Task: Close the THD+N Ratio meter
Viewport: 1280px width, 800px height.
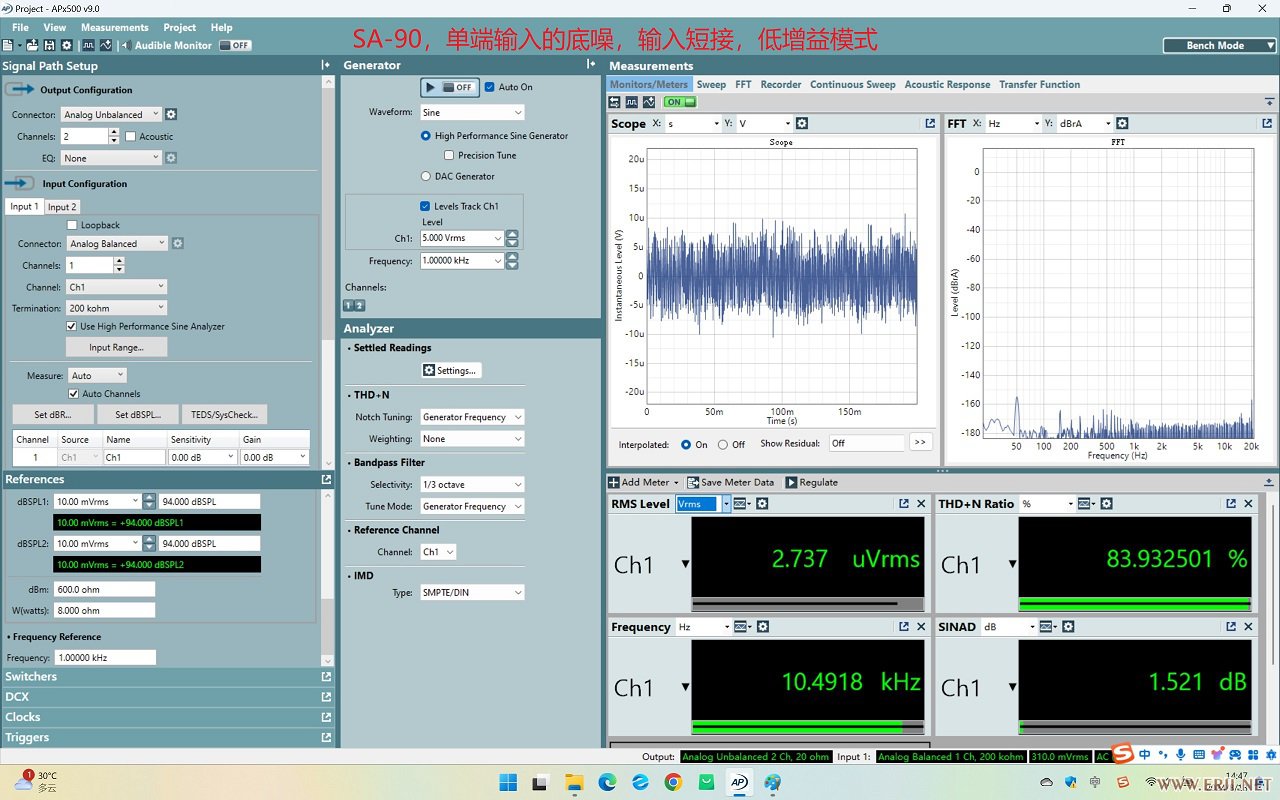Action: 1248,504
